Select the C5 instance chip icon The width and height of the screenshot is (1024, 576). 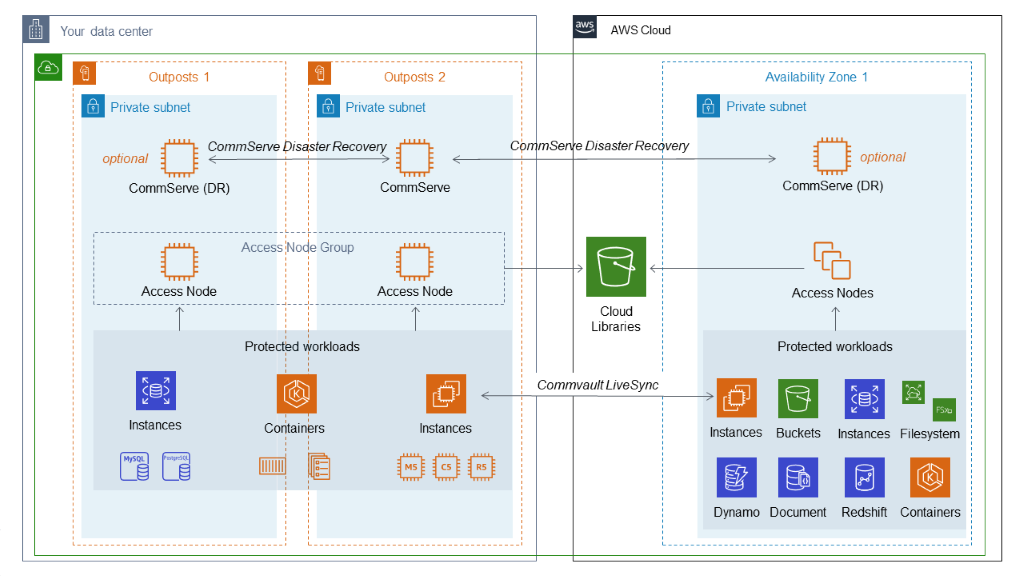point(445,466)
